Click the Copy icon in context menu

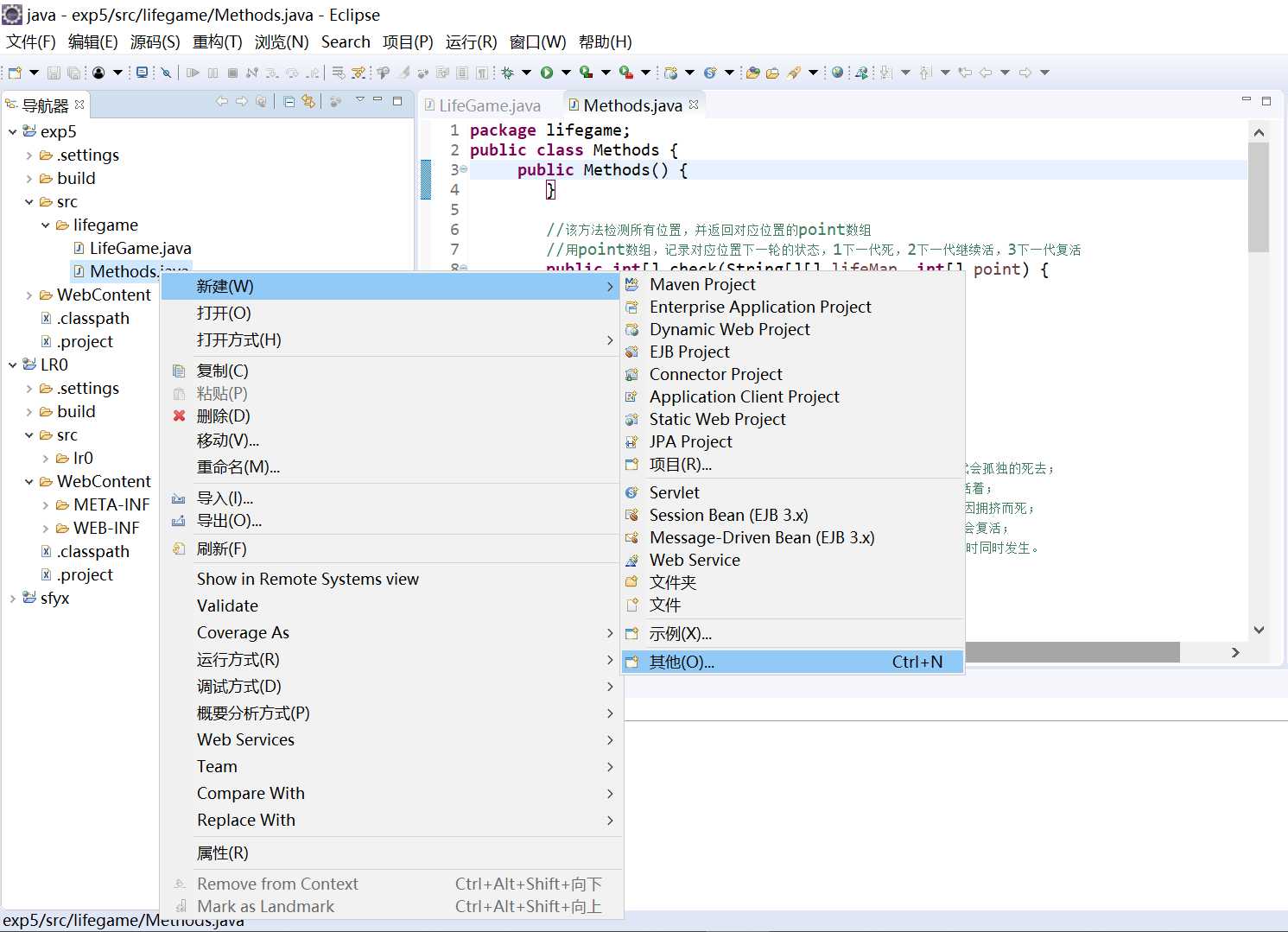click(x=180, y=371)
